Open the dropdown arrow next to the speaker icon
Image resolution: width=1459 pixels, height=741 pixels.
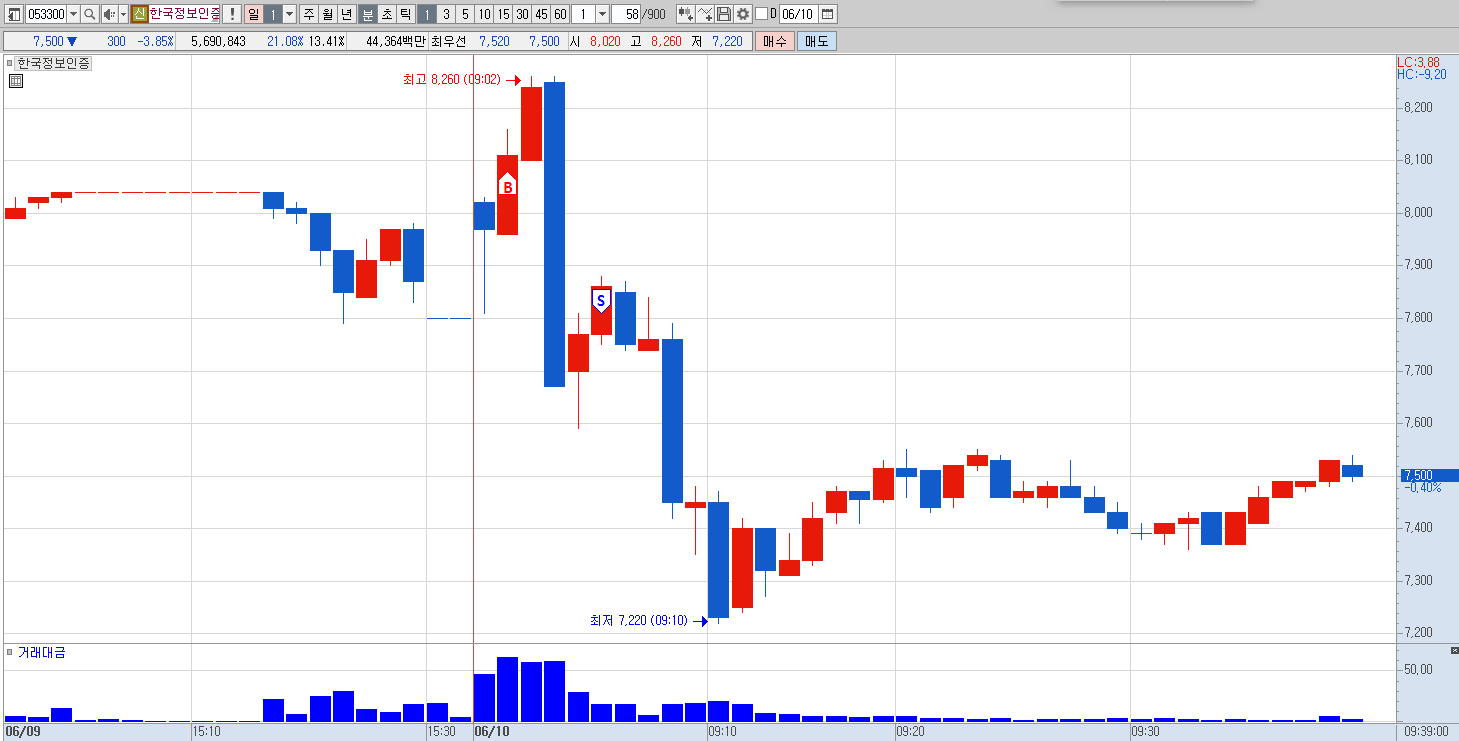(x=124, y=14)
